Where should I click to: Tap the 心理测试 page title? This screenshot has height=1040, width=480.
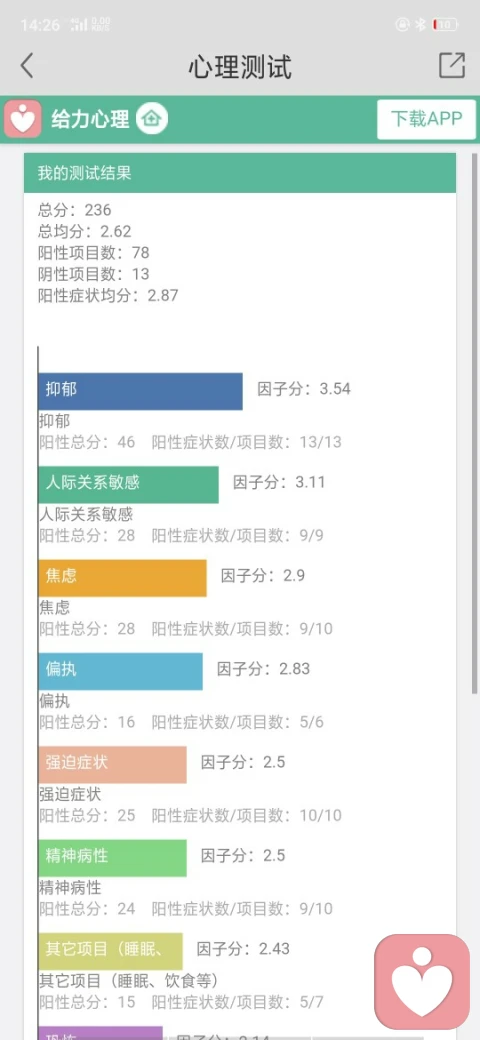click(x=240, y=66)
